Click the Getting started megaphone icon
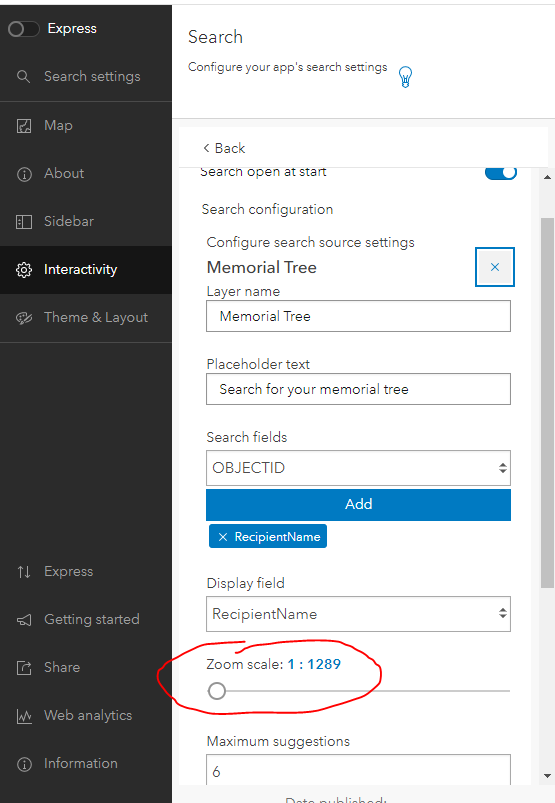Viewport: 555px width, 803px height. (x=24, y=620)
